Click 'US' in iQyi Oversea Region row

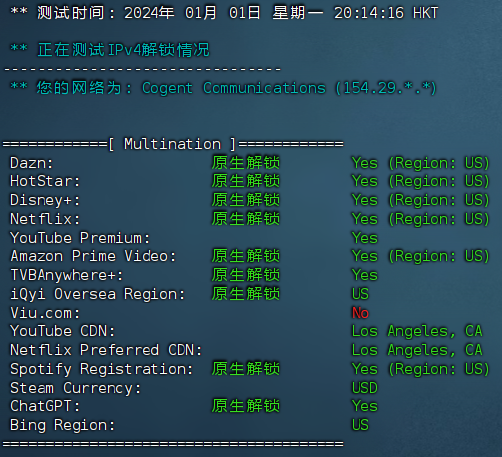(x=360, y=294)
